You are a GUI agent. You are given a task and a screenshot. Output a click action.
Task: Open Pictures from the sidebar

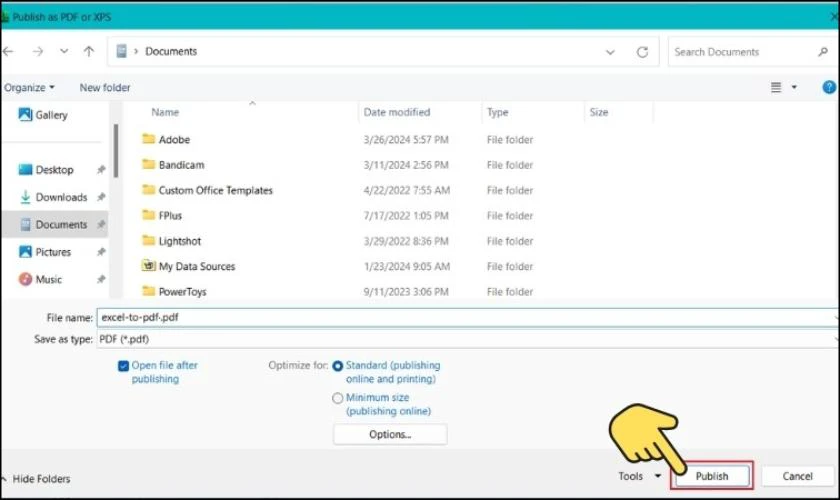coord(53,252)
